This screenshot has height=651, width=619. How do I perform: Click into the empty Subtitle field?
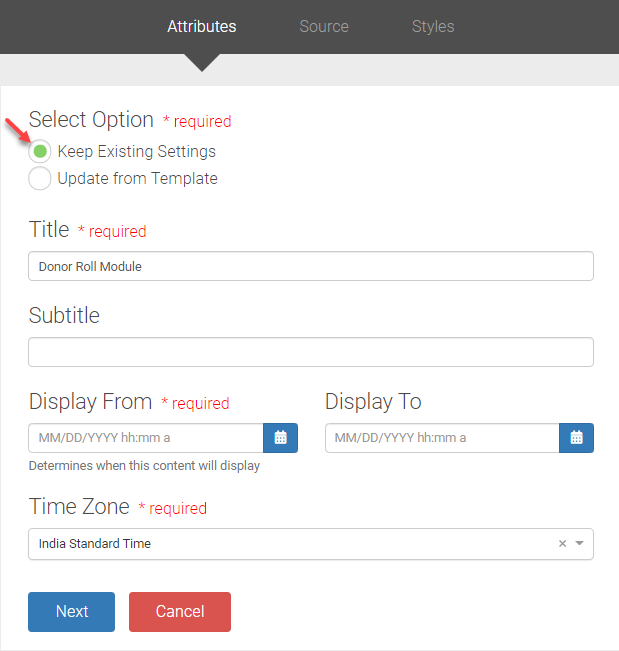click(310, 352)
